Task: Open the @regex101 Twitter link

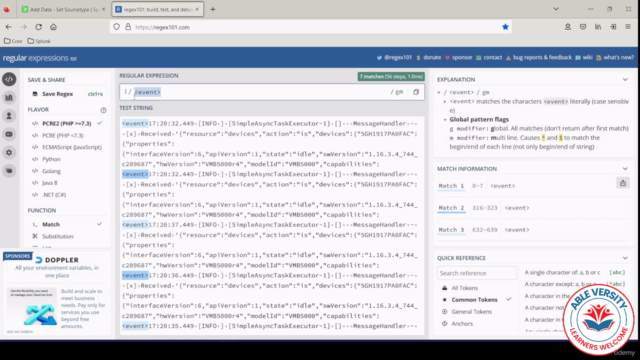Action: [x=394, y=58]
